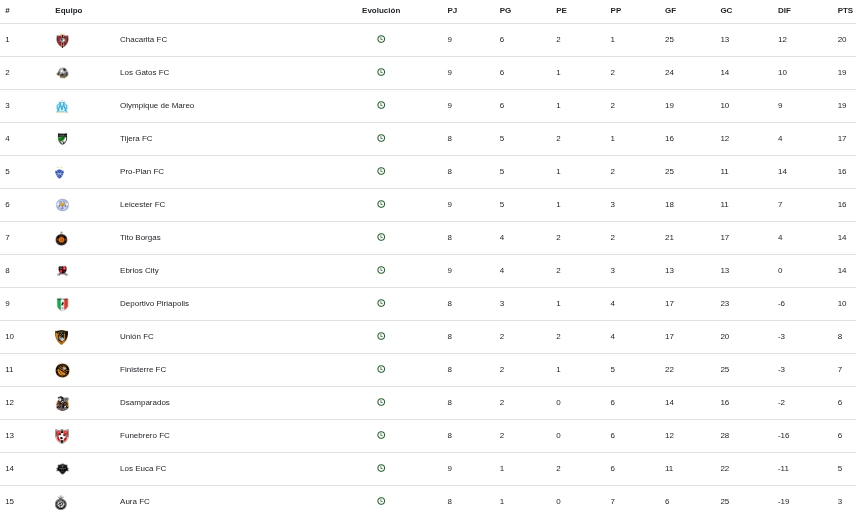Click Pro-Plan FC's goal difference 14

click(x=782, y=171)
